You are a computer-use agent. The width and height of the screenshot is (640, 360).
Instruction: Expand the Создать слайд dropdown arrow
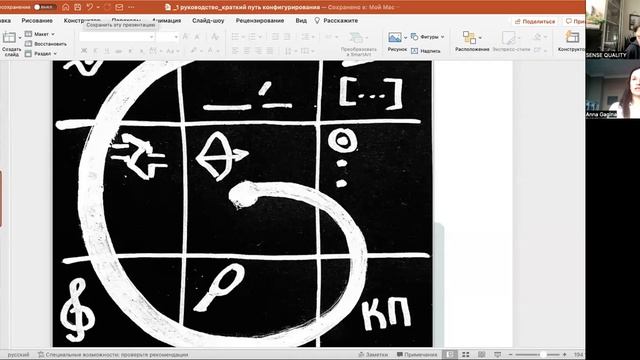tap(20, 38)
